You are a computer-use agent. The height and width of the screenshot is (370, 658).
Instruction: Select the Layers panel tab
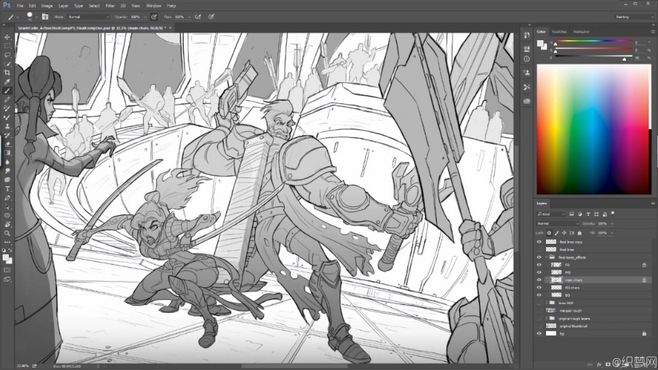click(x=542, y=203)
